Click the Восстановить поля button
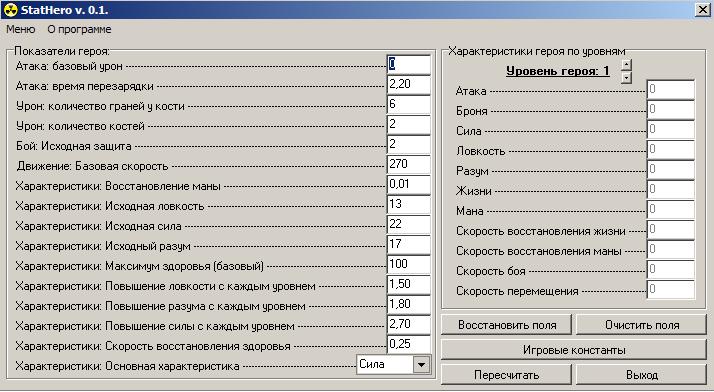Viewport: 714px width, 392px height. point(507,325)
